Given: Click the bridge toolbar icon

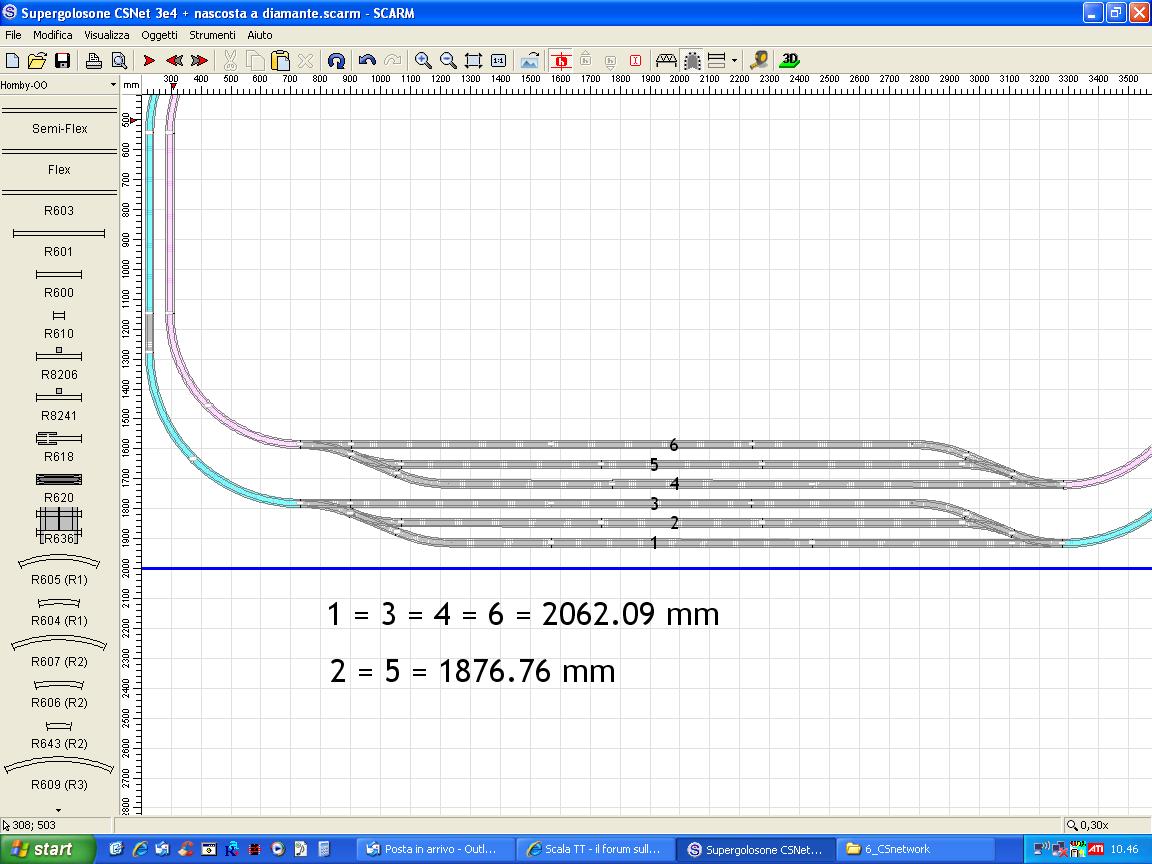Looking at the screenshot, I should coord(666,60).
